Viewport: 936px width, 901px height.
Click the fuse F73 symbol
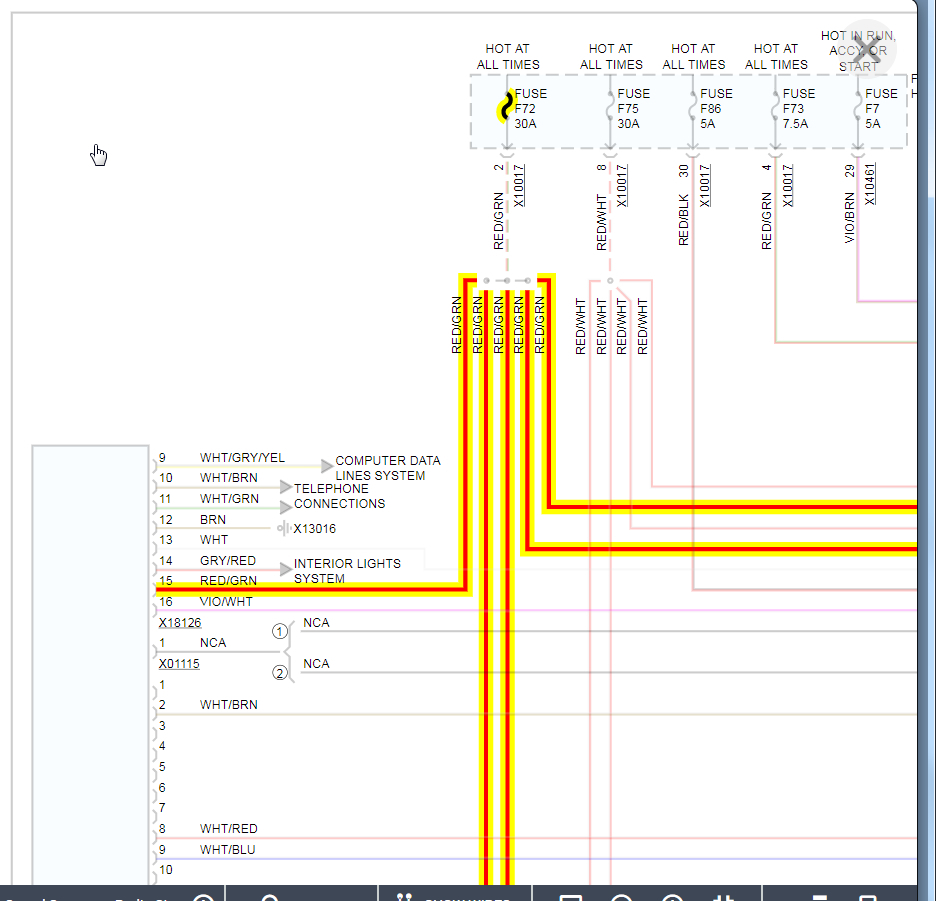coord(775,108)
